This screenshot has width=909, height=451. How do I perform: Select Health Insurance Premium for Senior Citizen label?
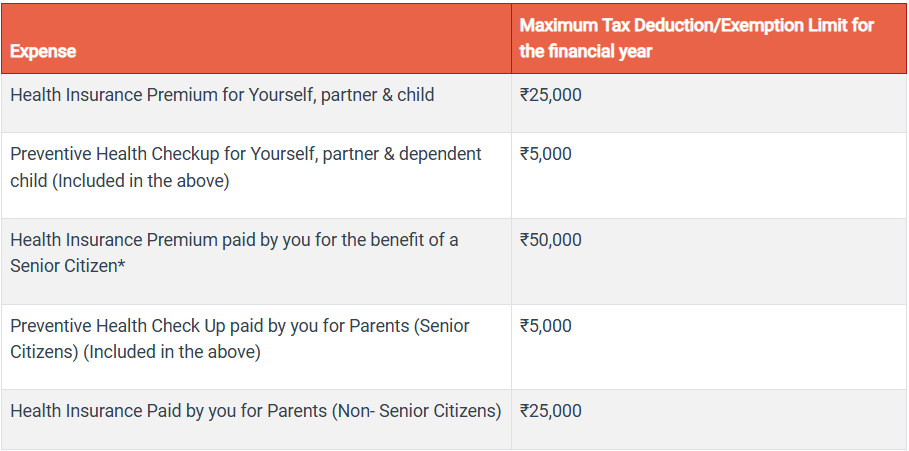click(234, 240)
